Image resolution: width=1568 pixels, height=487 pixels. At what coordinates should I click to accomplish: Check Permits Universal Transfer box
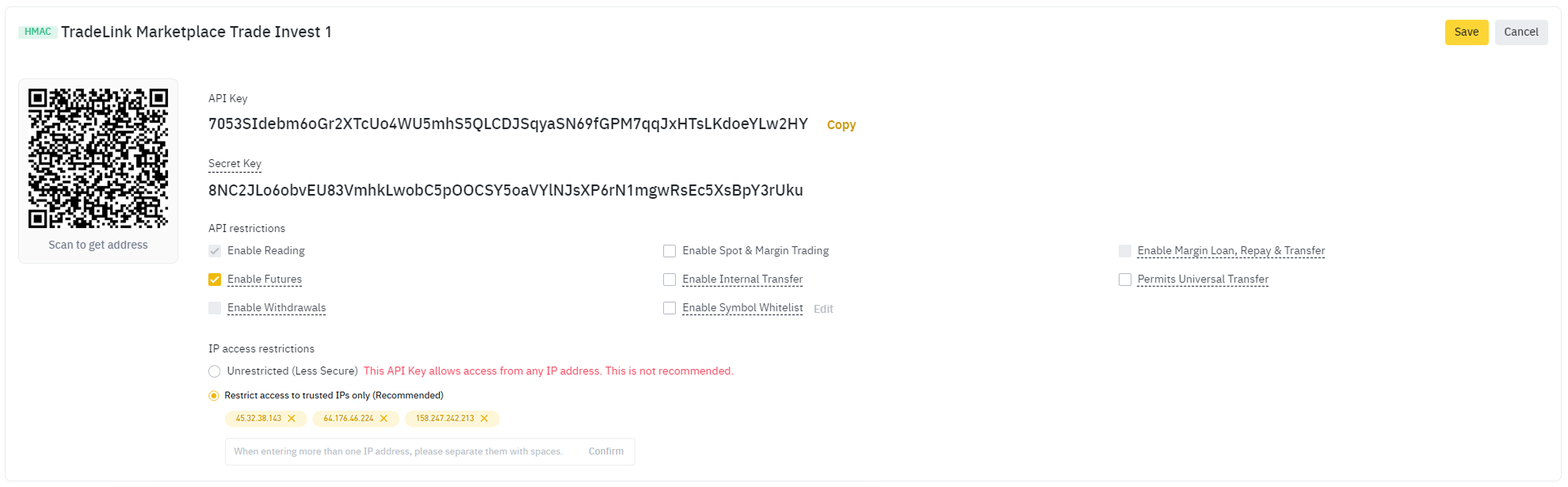click(1125, 280)
